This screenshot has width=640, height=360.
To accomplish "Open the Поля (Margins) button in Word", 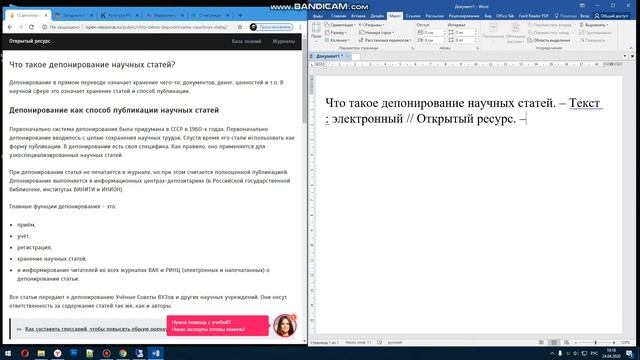I will (x=316, y=31).
